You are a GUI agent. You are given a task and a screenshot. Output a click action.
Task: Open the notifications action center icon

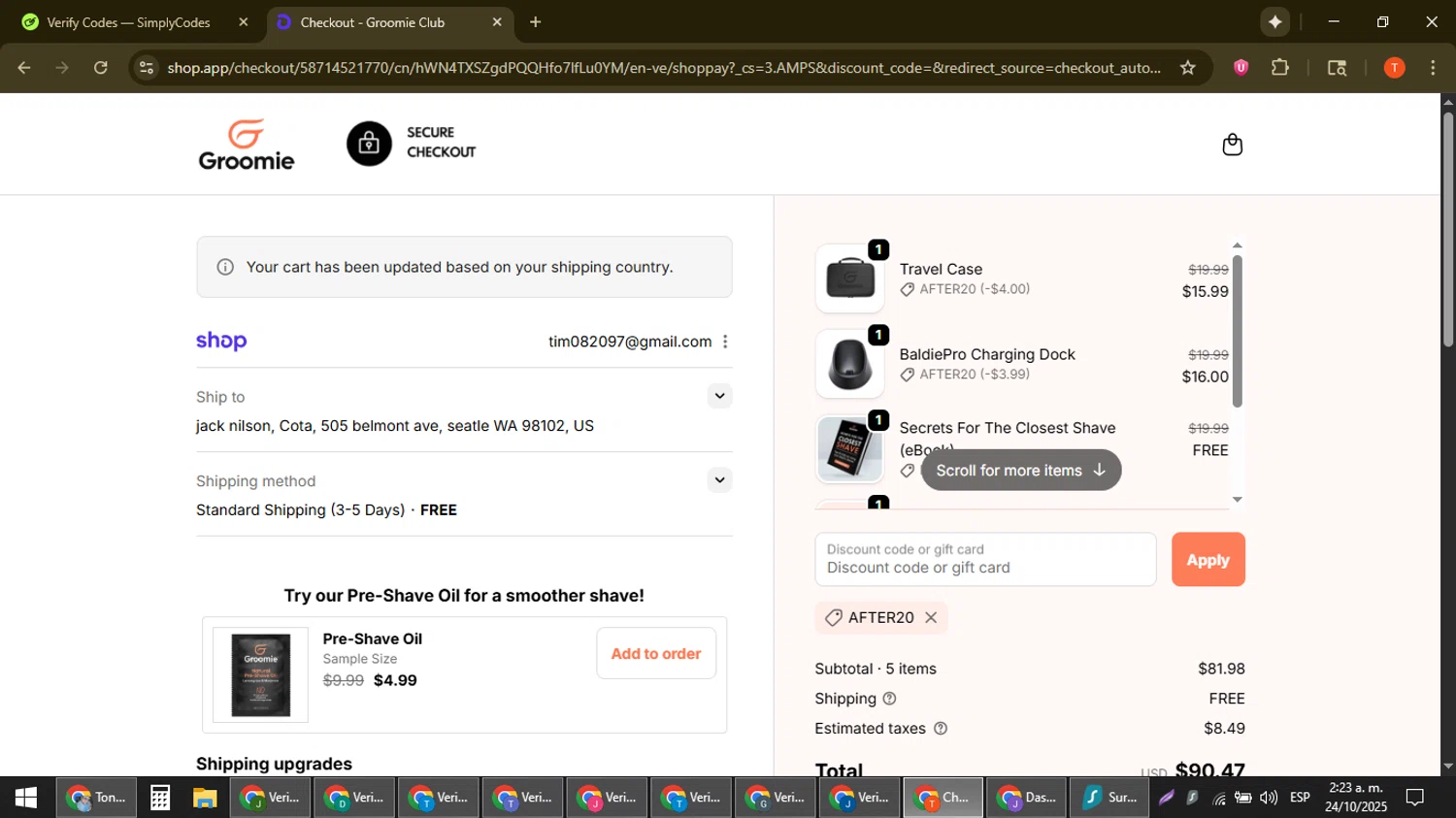tap(1415, 799)
